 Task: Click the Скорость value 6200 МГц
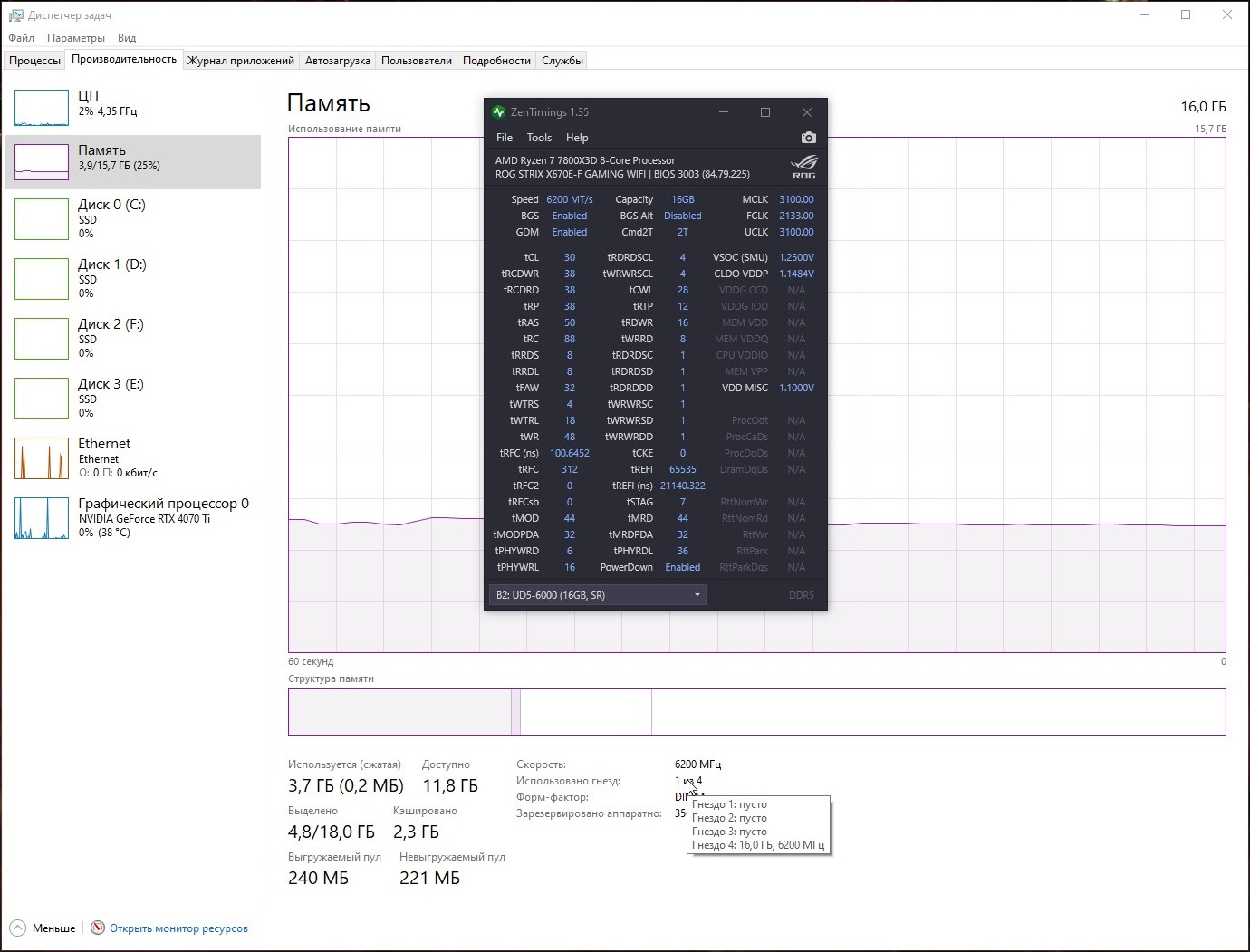point(698,764)
